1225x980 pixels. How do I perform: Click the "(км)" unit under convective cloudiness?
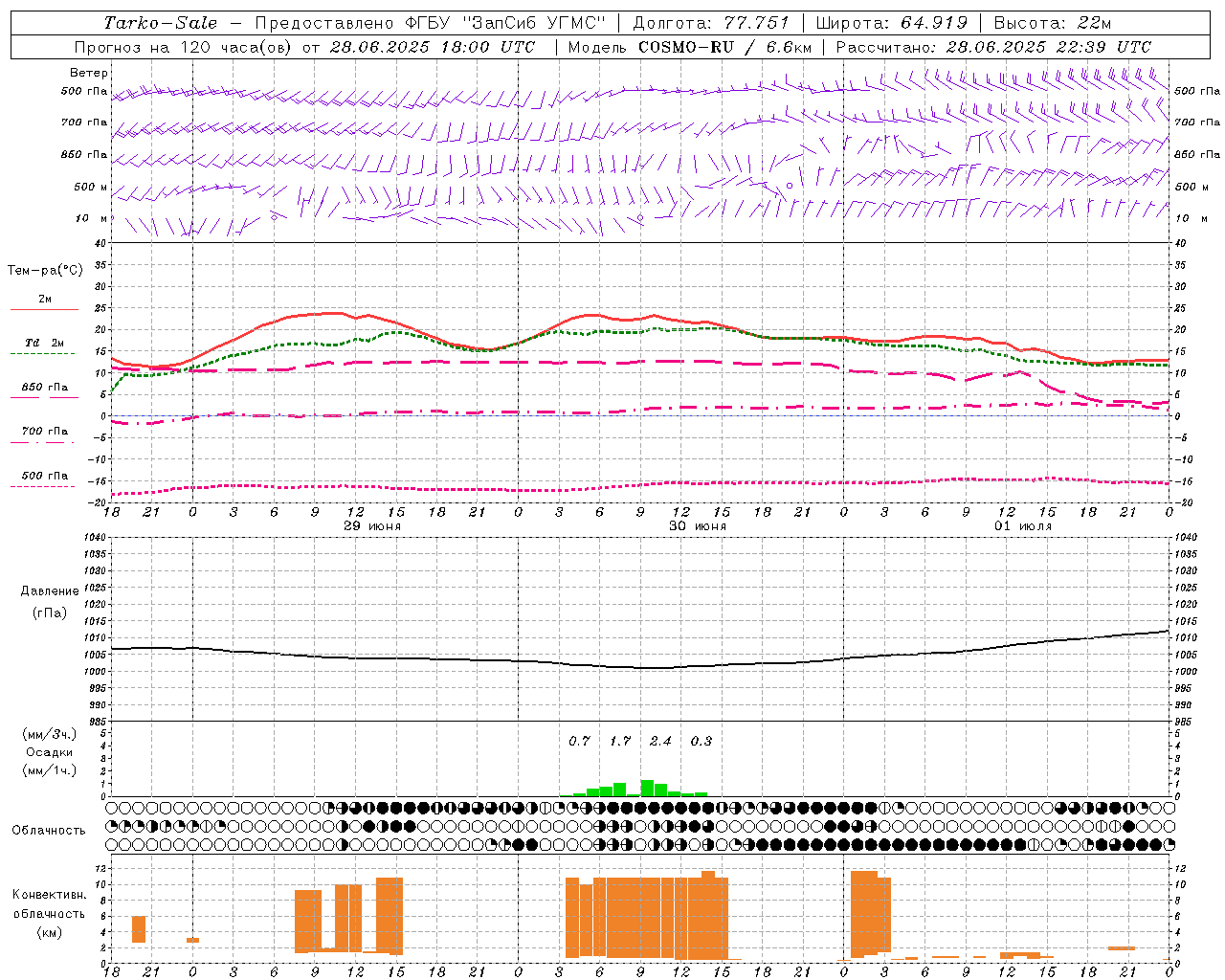click(x=49, y=932)
